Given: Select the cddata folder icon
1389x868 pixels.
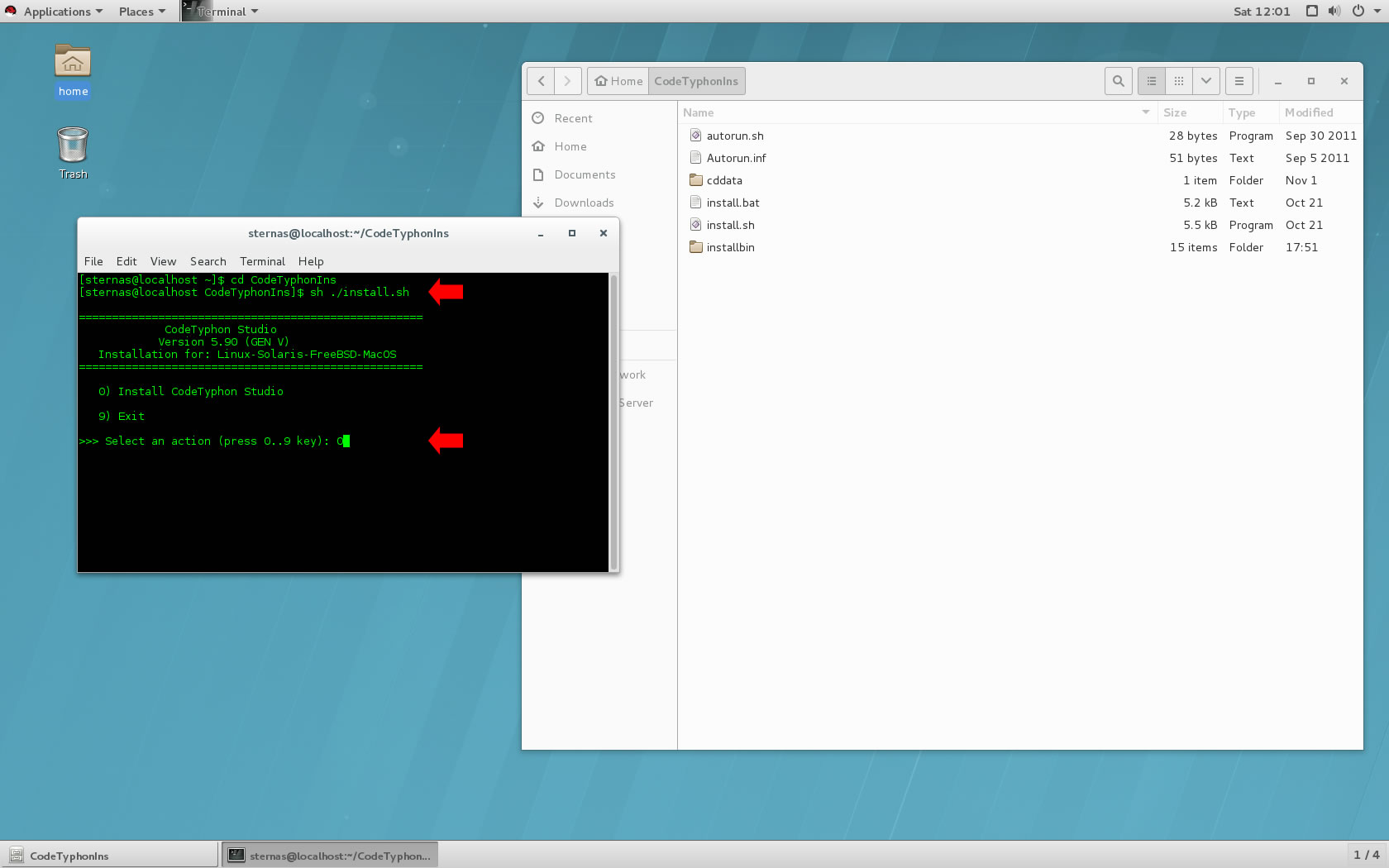Looking at the screenshot, I should [696, 180].
